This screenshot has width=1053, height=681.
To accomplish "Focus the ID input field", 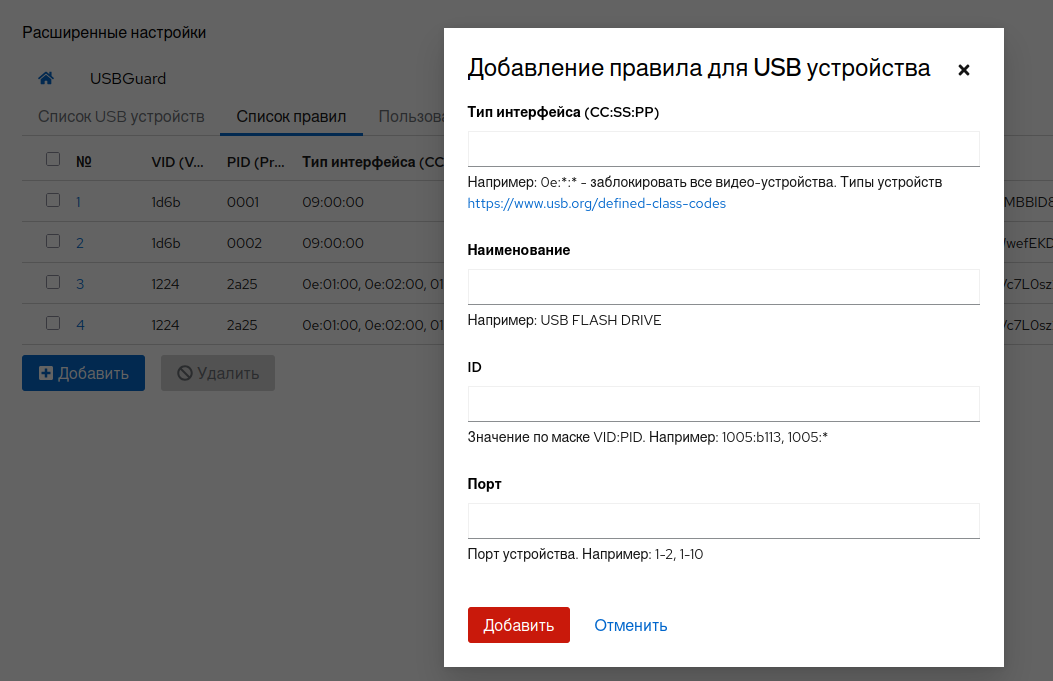I will coord(723,403).
